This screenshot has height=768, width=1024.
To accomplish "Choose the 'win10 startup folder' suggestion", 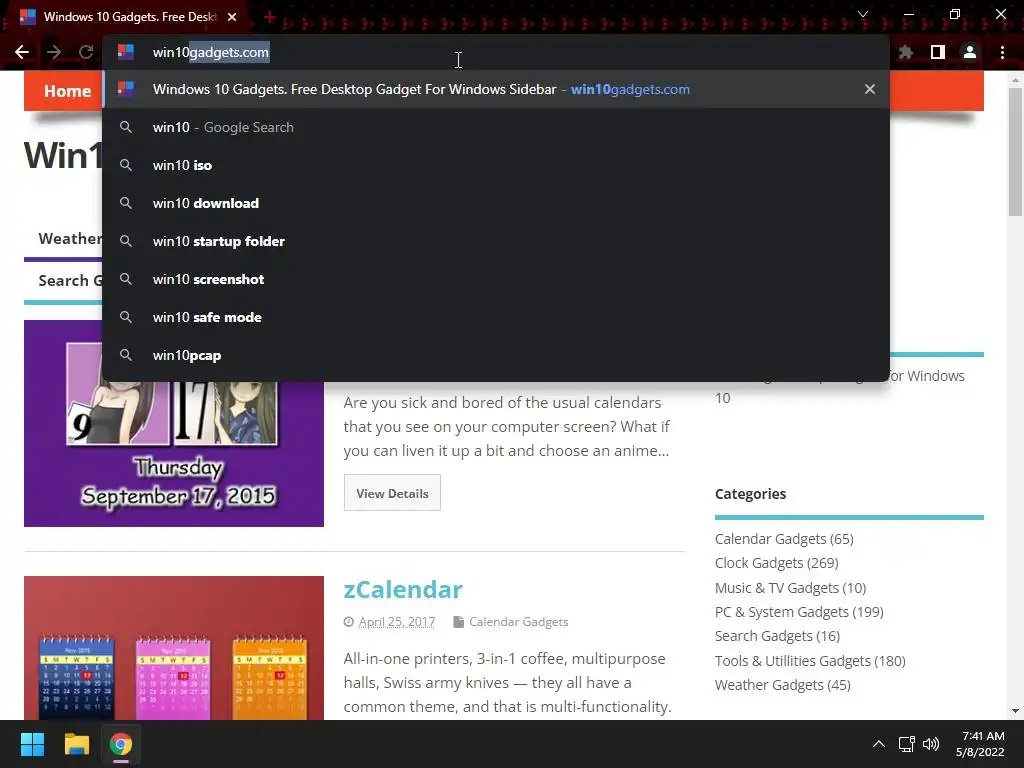I will (496, 241).
